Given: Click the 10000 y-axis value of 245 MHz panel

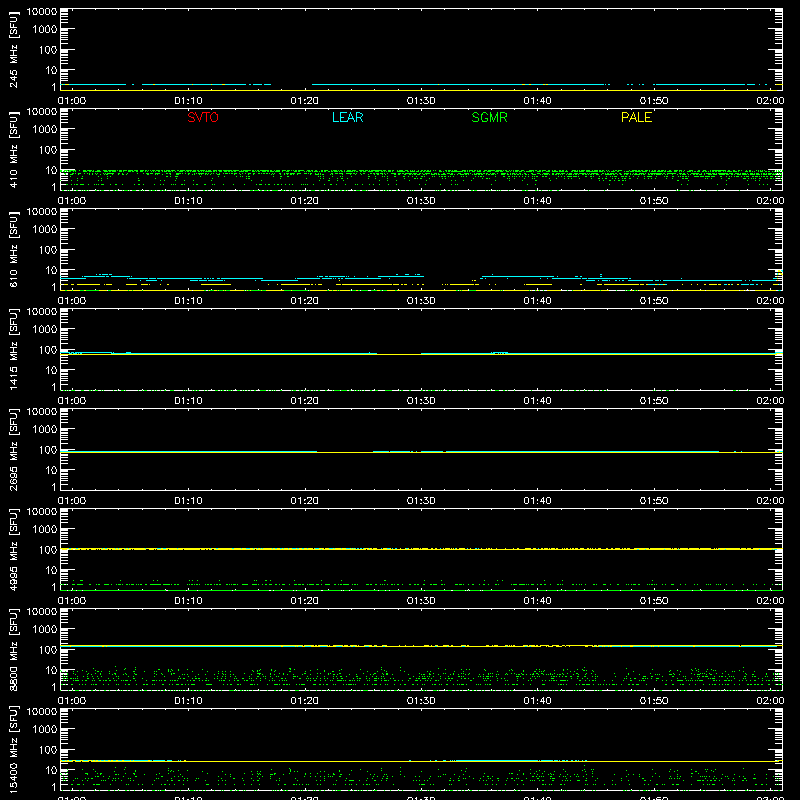Looking at the screenshot, I should 42,12.
